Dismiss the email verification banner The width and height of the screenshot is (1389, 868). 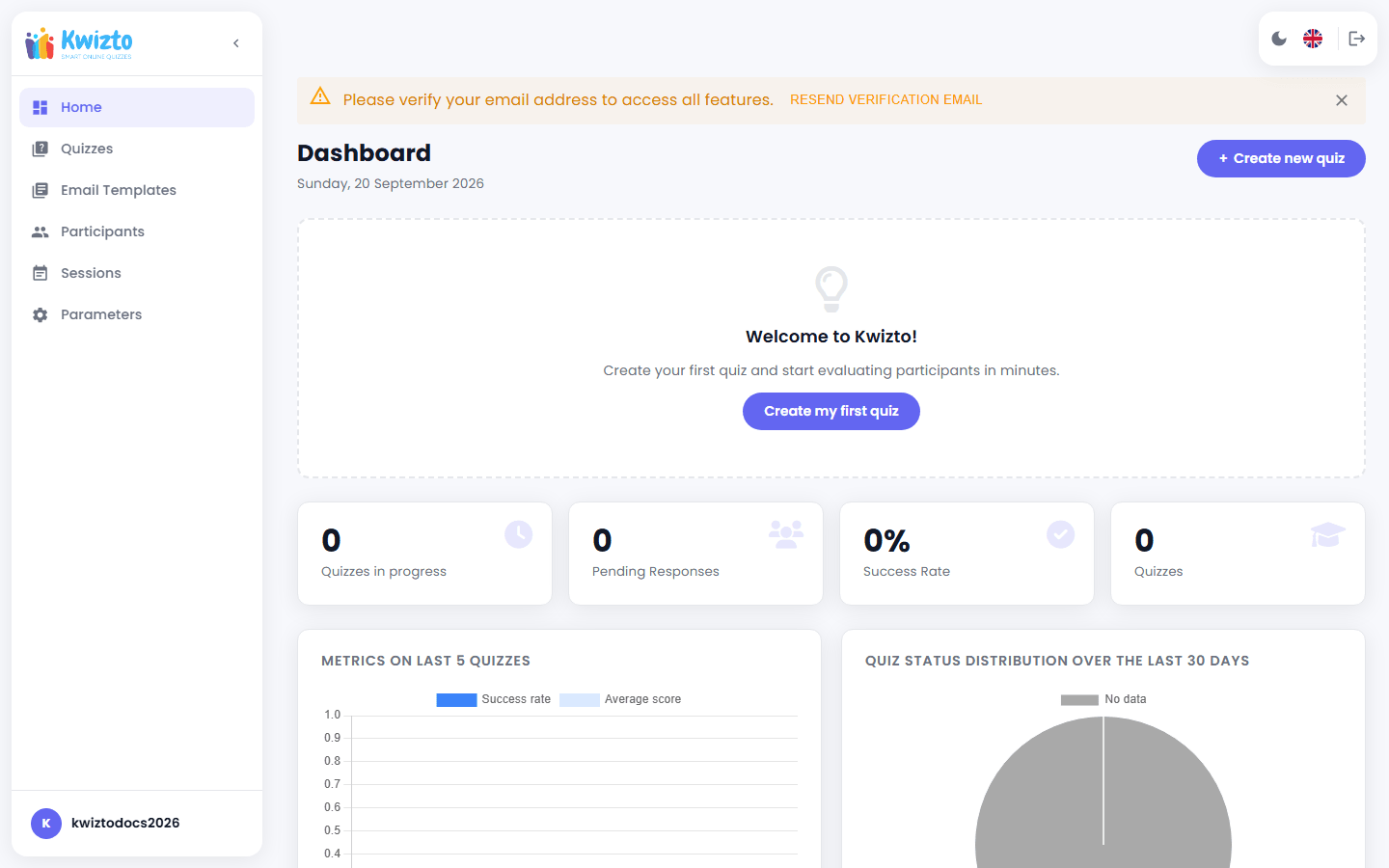[1342, 100]
